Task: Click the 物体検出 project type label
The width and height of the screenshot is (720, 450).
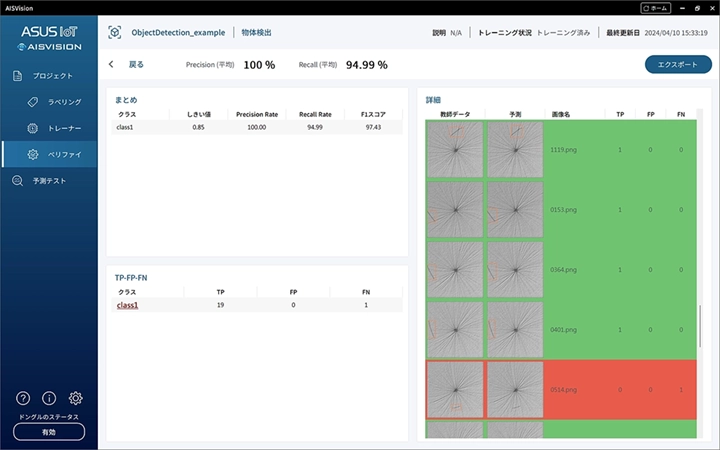Action: pyautogui.click(x=256, y=33)
